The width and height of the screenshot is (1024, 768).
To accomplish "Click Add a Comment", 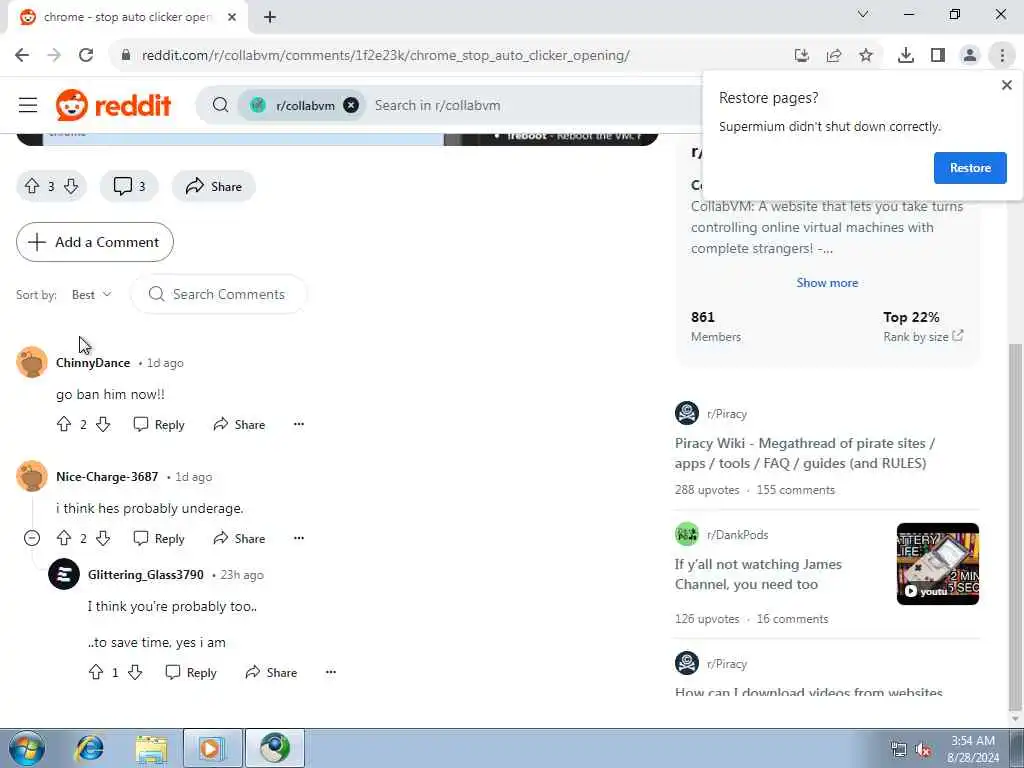I will pyautogui.click(x=95, y=242).
